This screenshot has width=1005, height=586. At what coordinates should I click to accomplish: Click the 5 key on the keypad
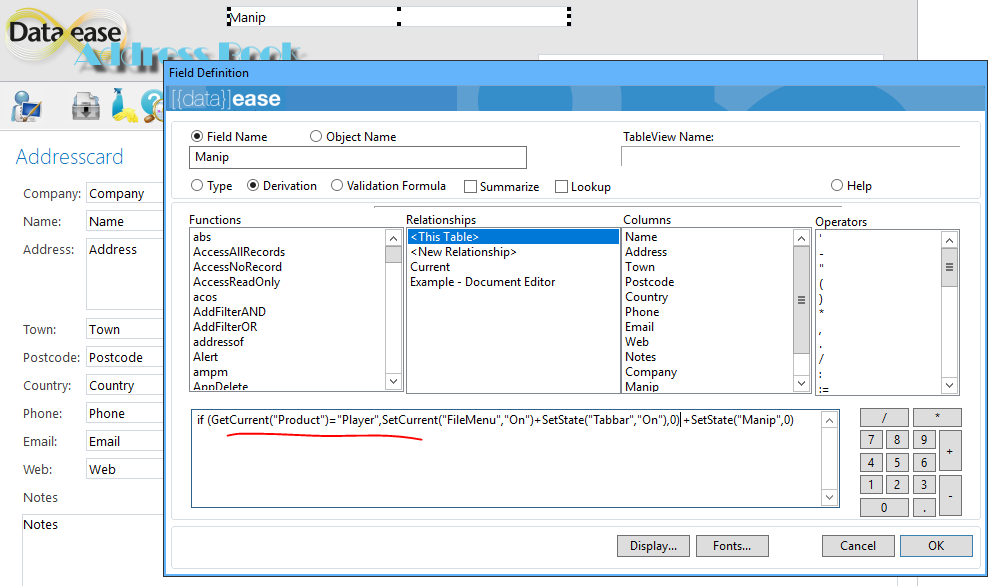click(897, 462)
